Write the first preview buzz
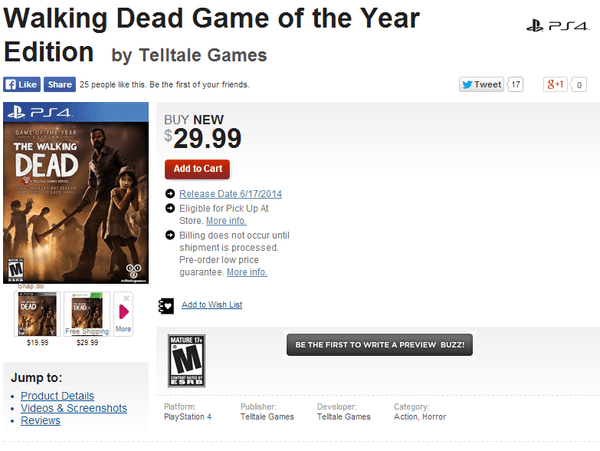Image resolution: width=600 pixels, height=451 pixels. click(380, 345)
